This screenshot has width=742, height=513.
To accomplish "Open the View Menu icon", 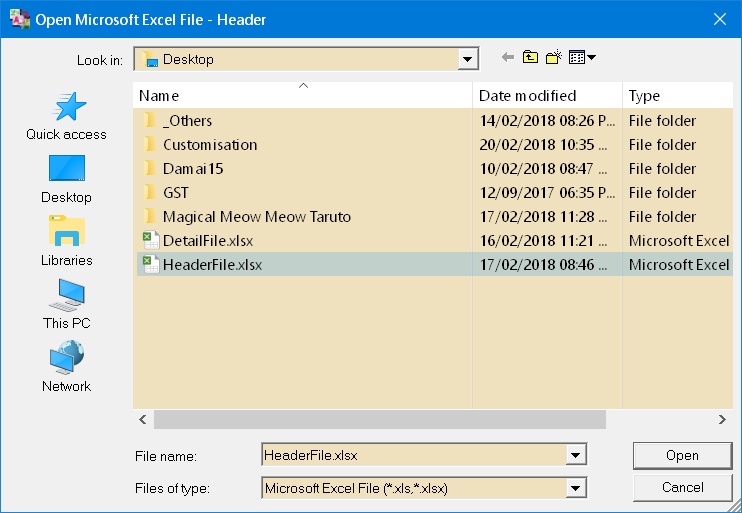I will click(581, 58).
